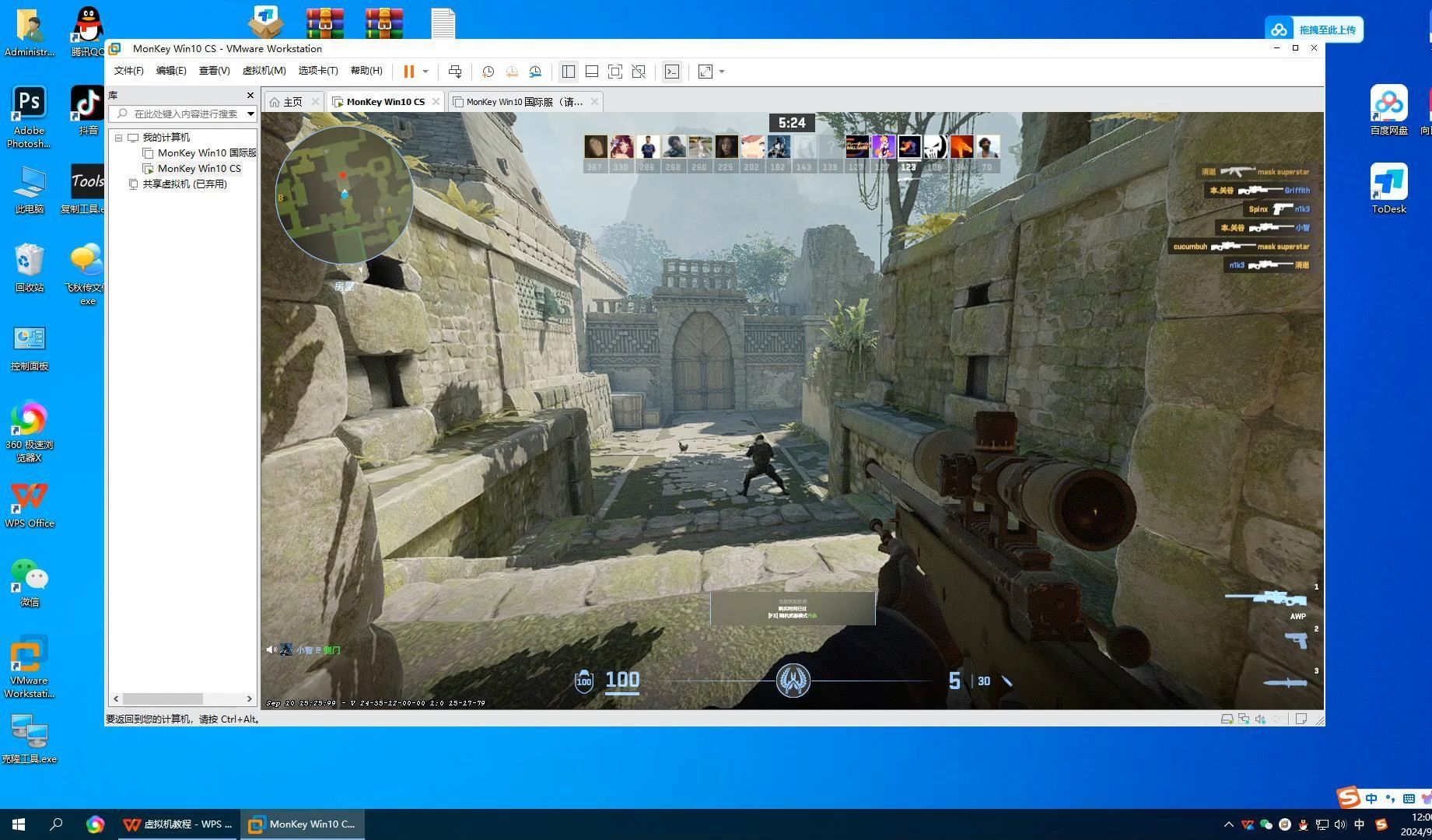This screenshot has height=840, width=1432.
Task: Click the stretch guest display icon
Action: coord(705,72)
